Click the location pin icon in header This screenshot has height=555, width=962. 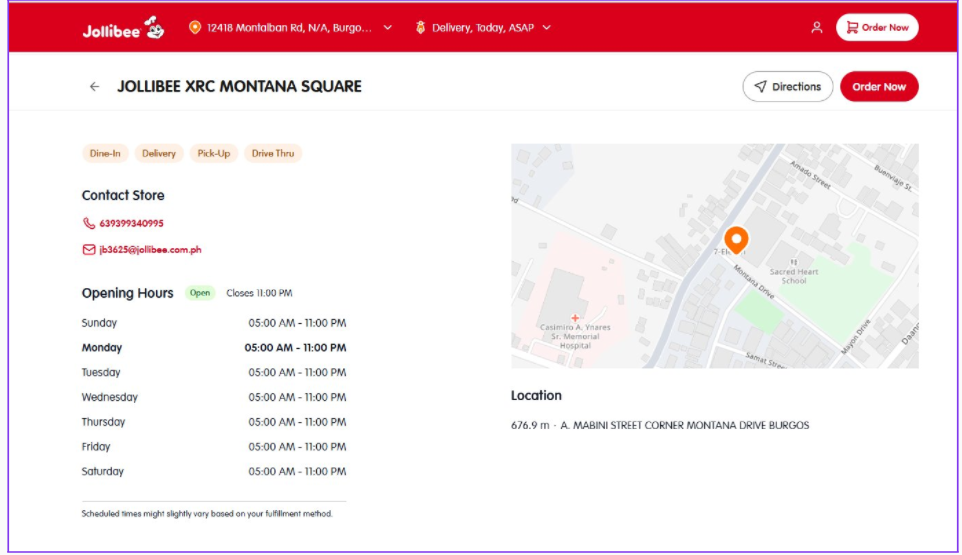tap(195, 28)
